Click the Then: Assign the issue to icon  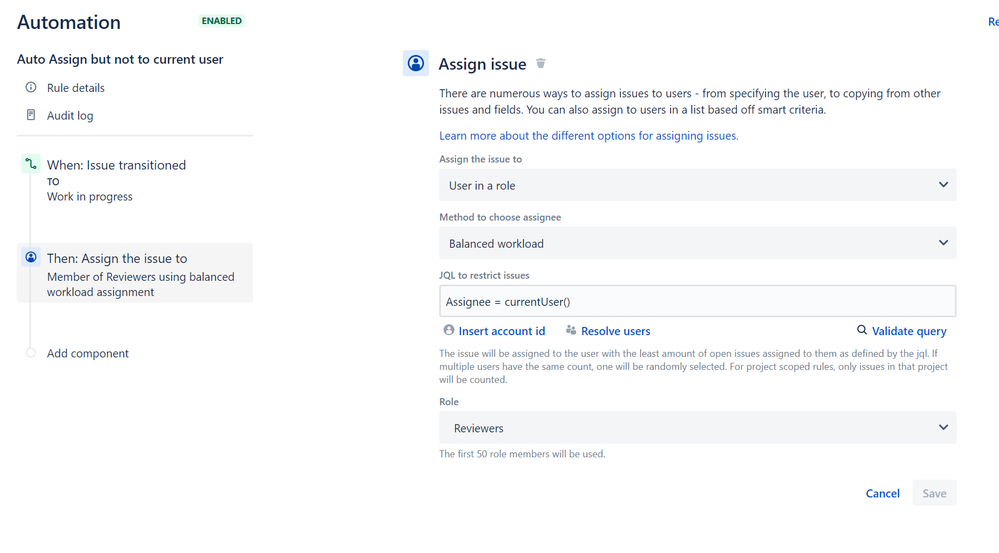click(31, 257)
